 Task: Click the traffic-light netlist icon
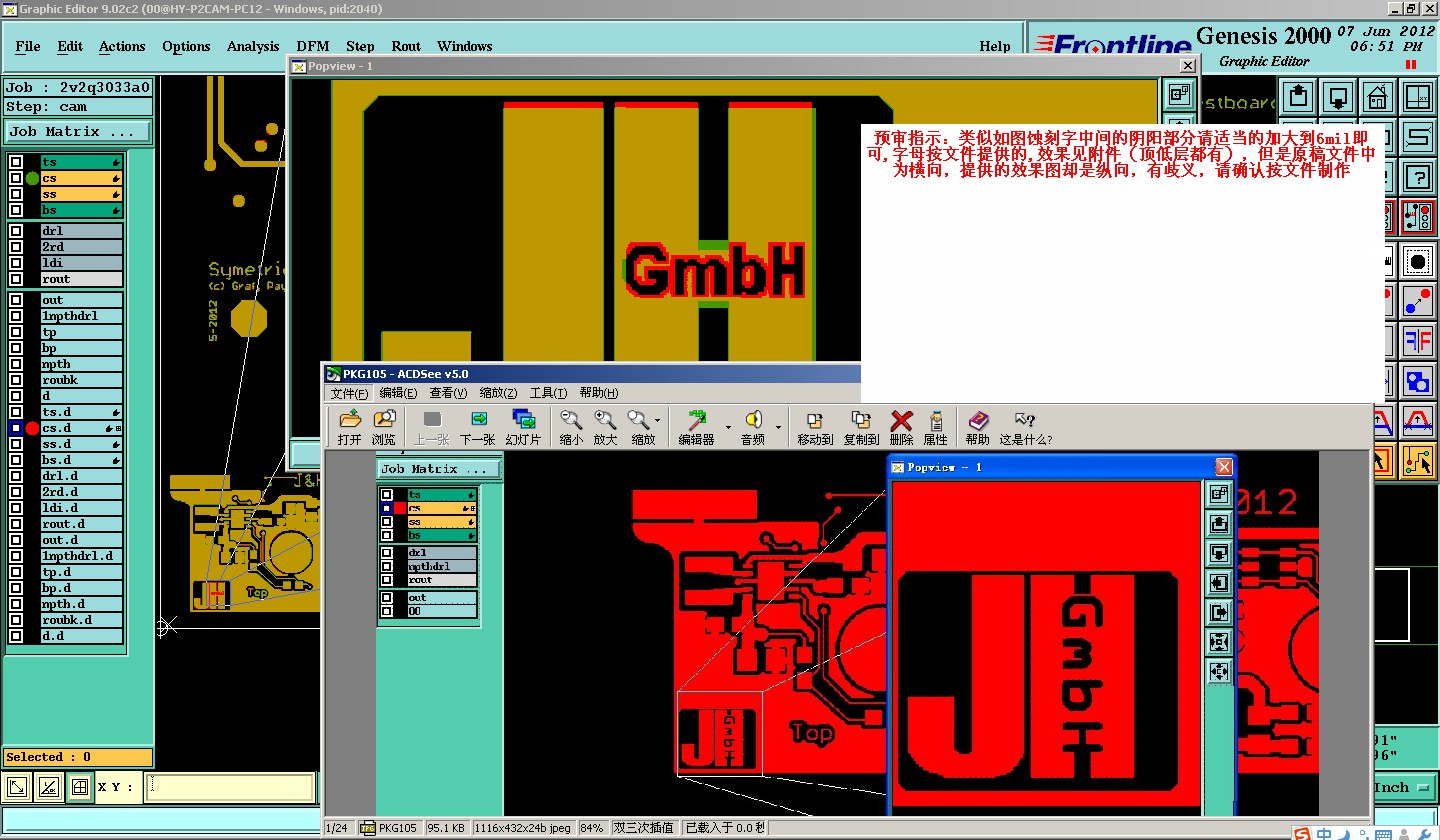(1417, 217)
